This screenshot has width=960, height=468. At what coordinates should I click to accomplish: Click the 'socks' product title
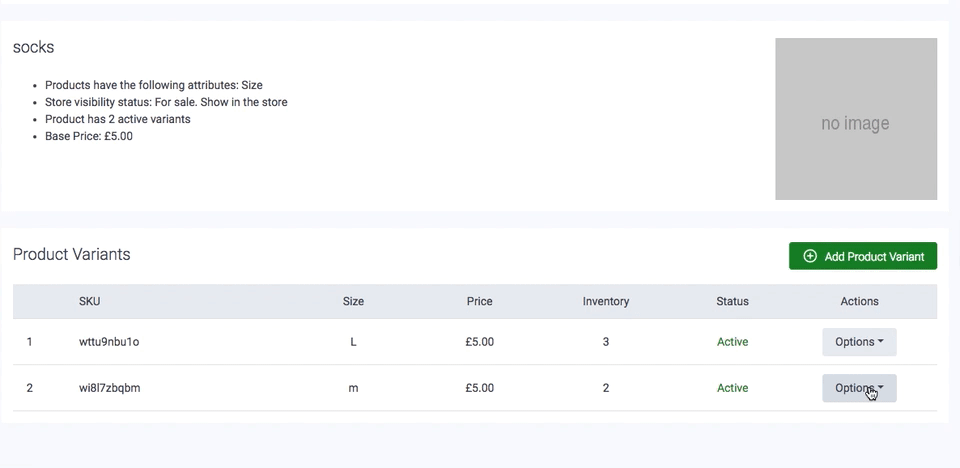(x=33, y=48)
